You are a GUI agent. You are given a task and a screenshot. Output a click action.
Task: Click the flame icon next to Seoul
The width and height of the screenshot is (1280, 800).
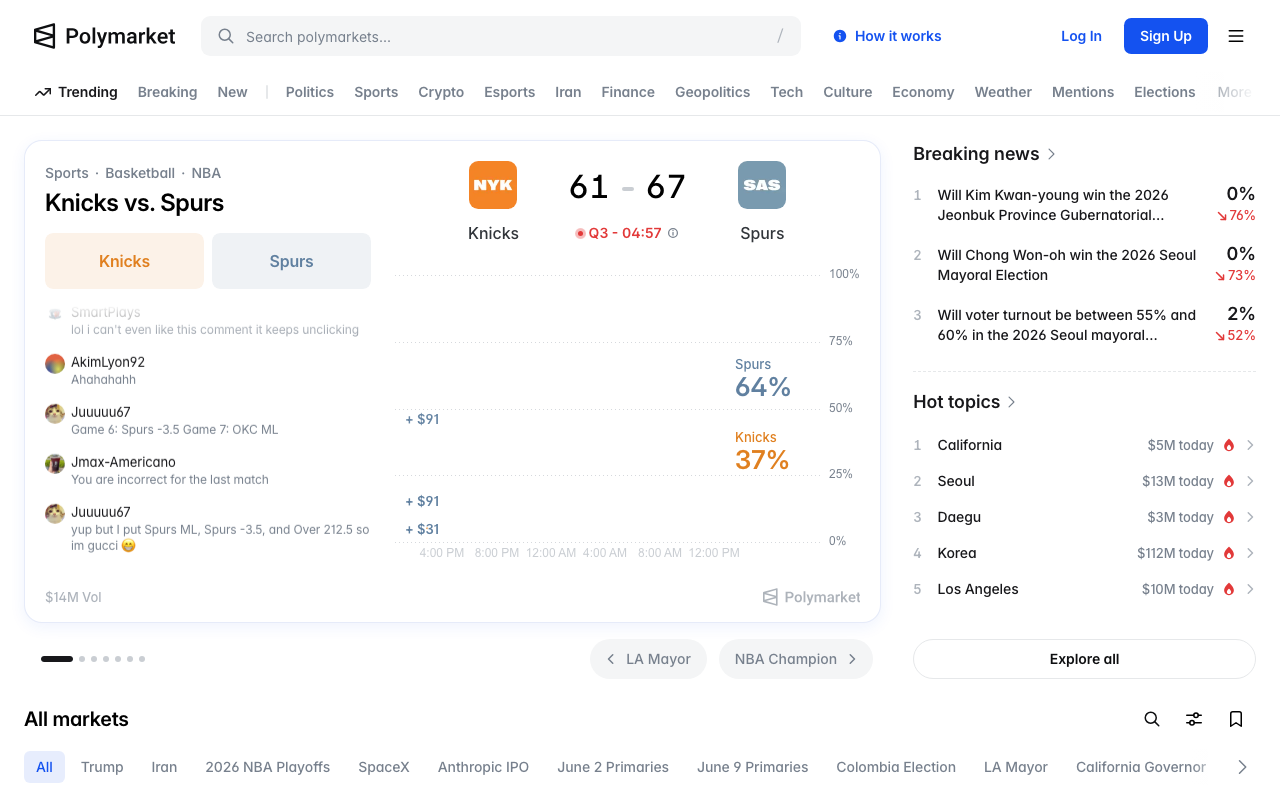pyautogui.click(x=1229, y=481)
